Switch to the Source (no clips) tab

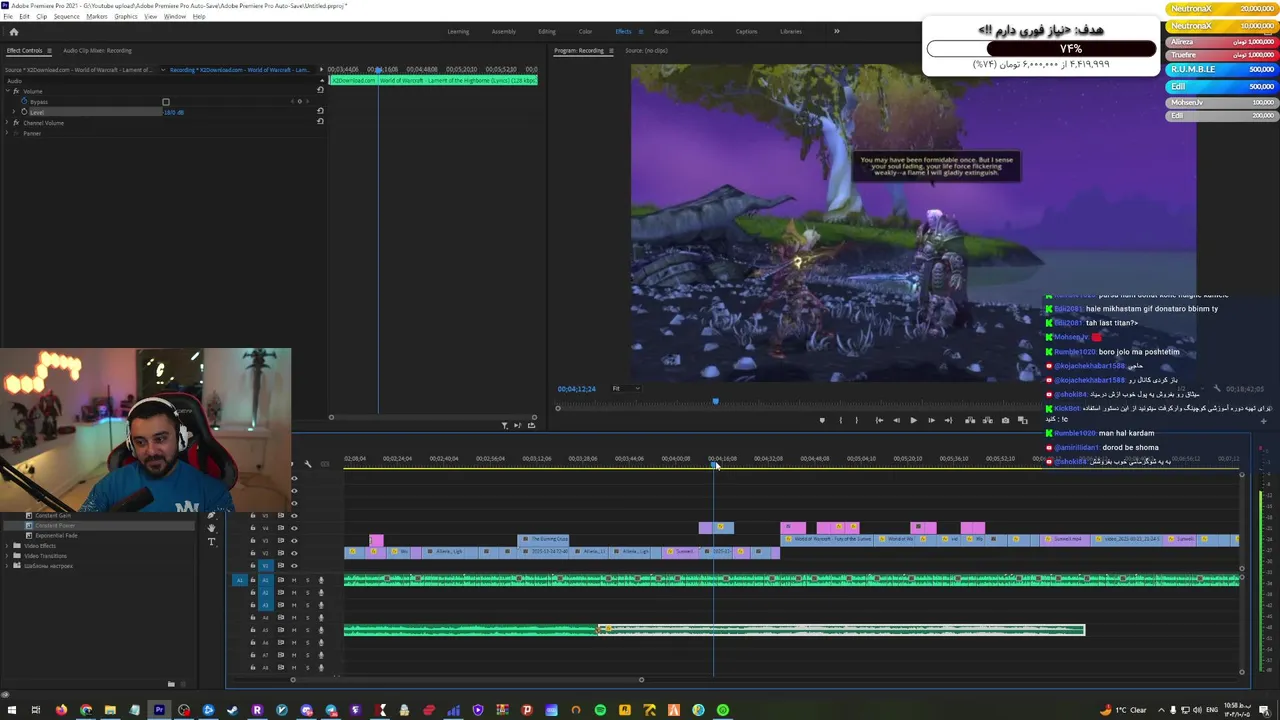pyautogui.click(x=646, y=50)
